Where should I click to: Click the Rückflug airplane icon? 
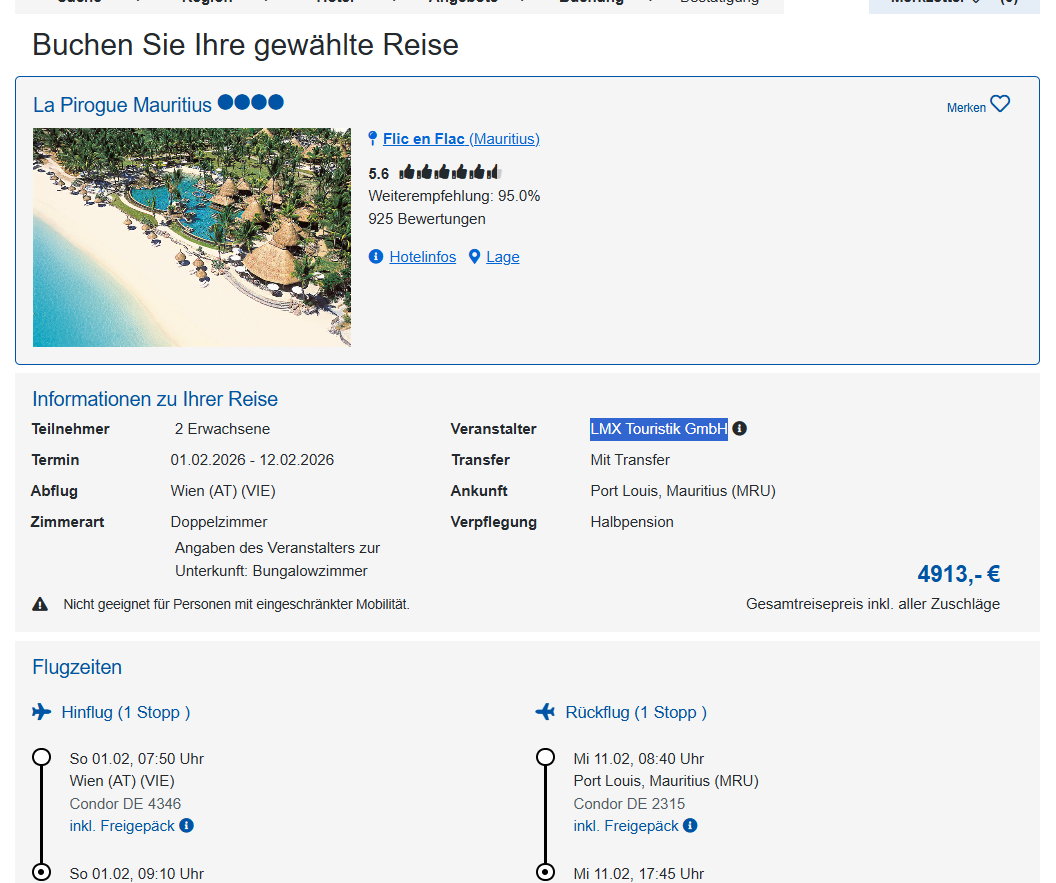(546, 712)
